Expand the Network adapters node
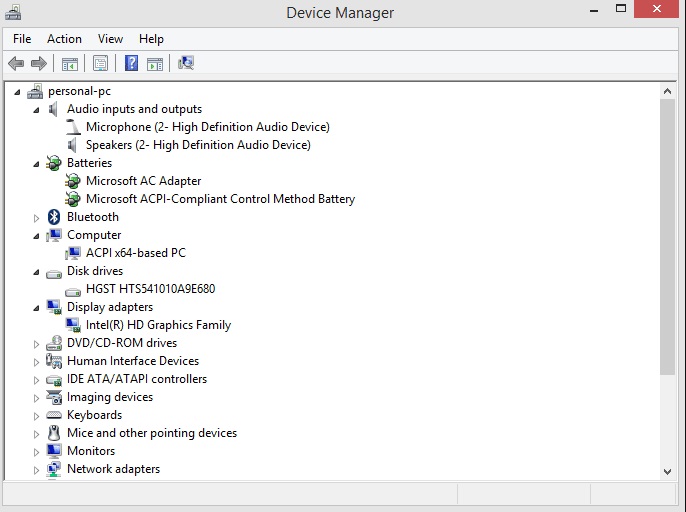The height and width of the screenshot is (512, 686). point(36,470)
